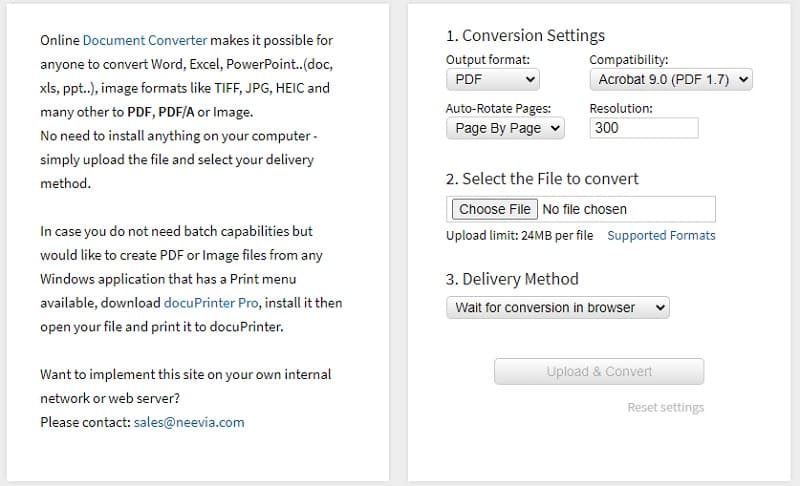Click the 'Output format:' label
Viewport: 800px width, 486px height.
[x=487, y=60]
